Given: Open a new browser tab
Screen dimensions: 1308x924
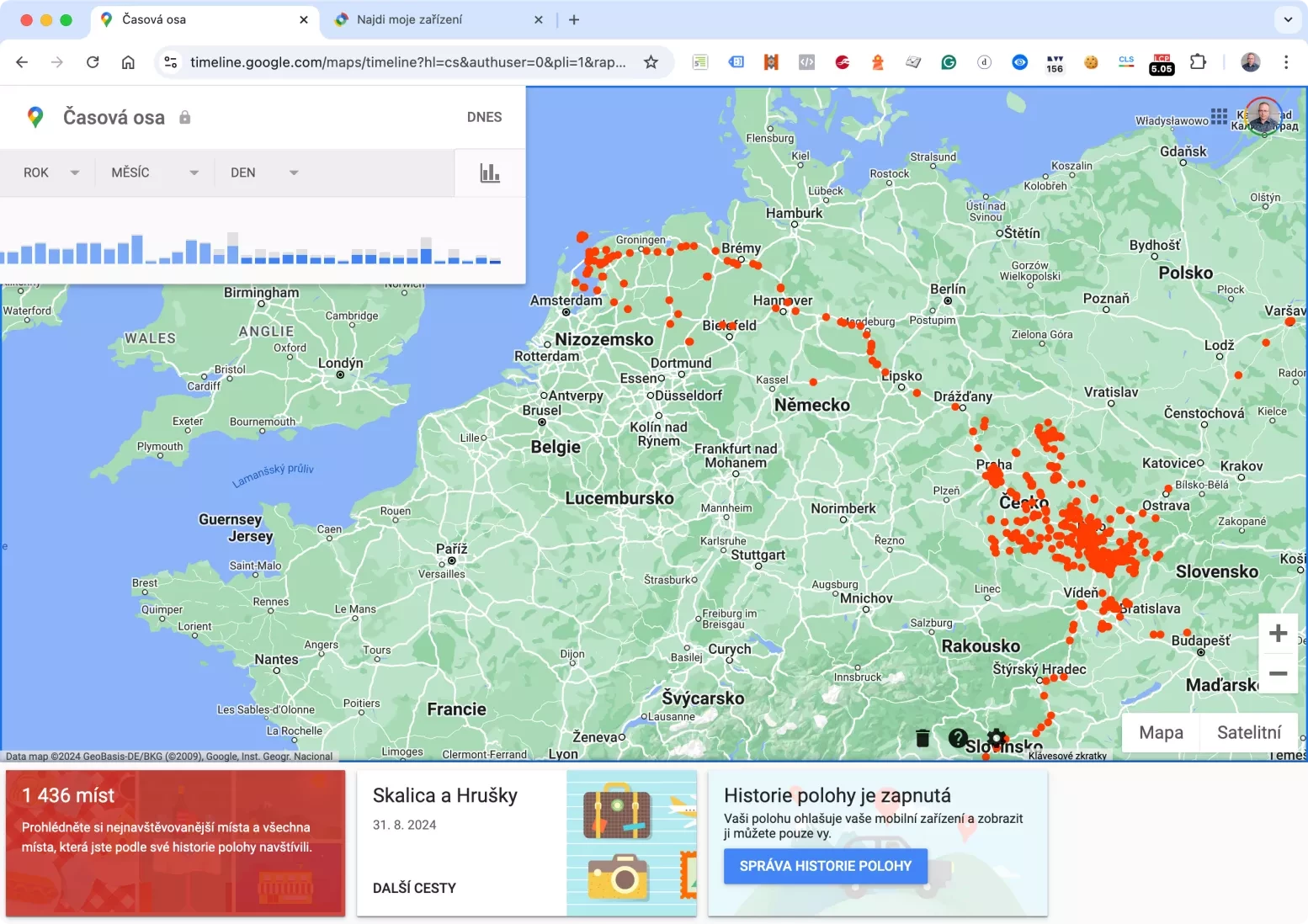Looking at the screenshot, I should pyautogui.click(x=574, y=19).
